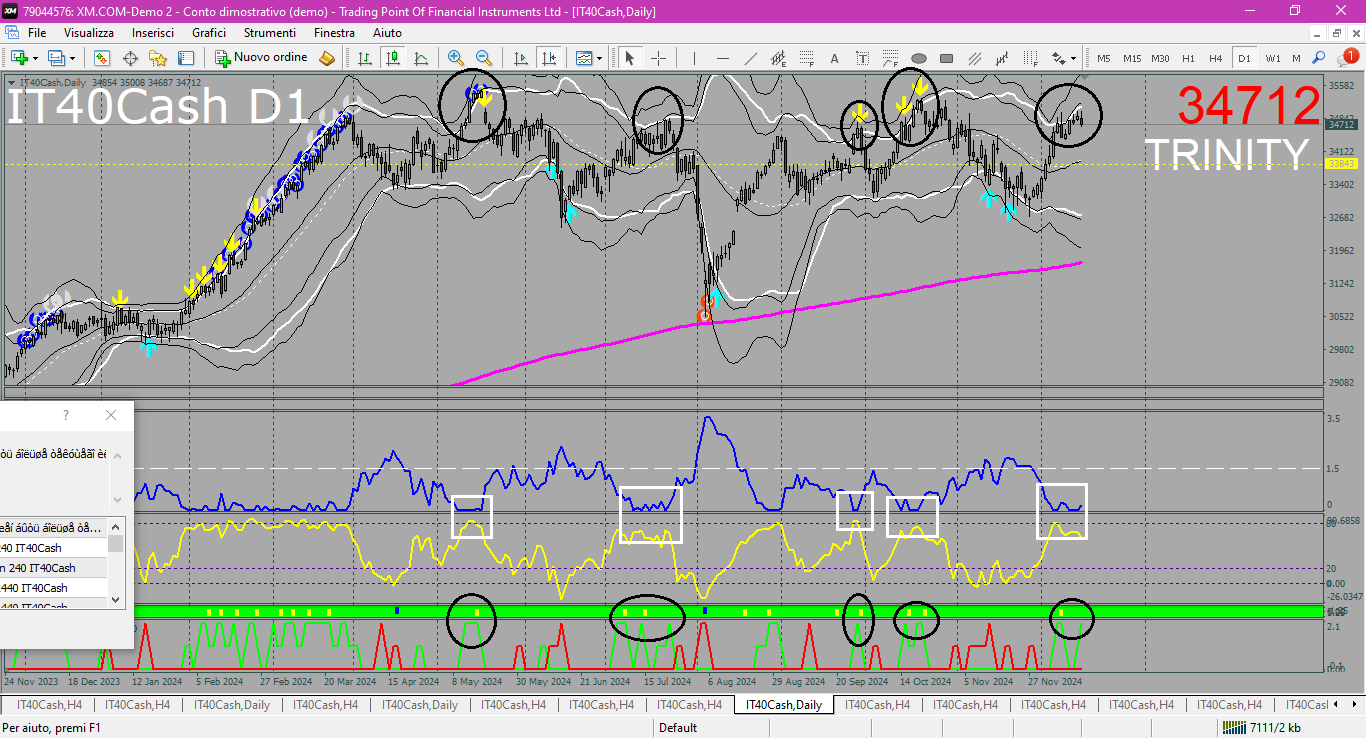1366x738 pixels.
Task: Open the search magnifier icon
Action: pyautogui.click(x=1319, y=58)
